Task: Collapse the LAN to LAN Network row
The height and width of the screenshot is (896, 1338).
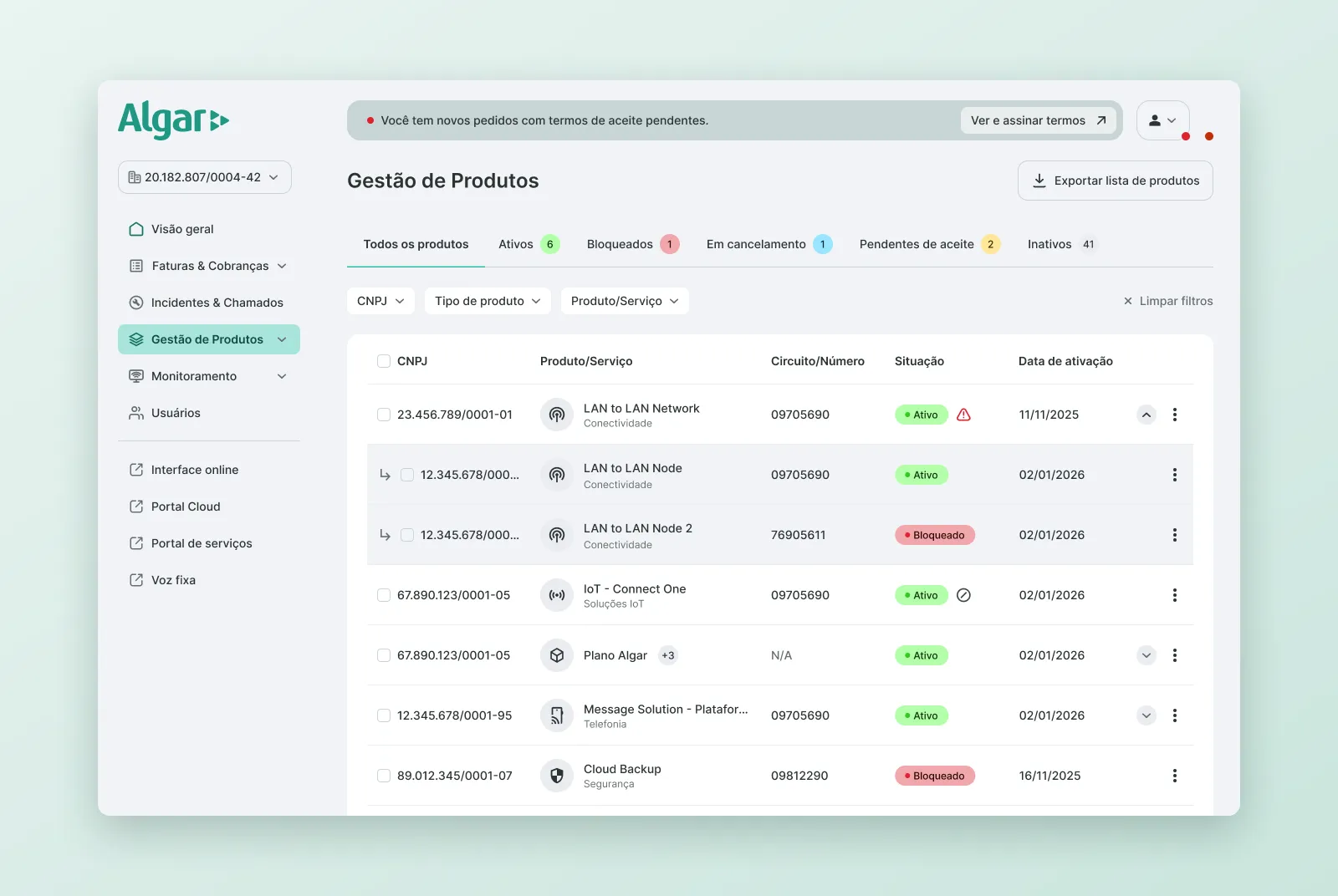Action: click(1146, 415)
